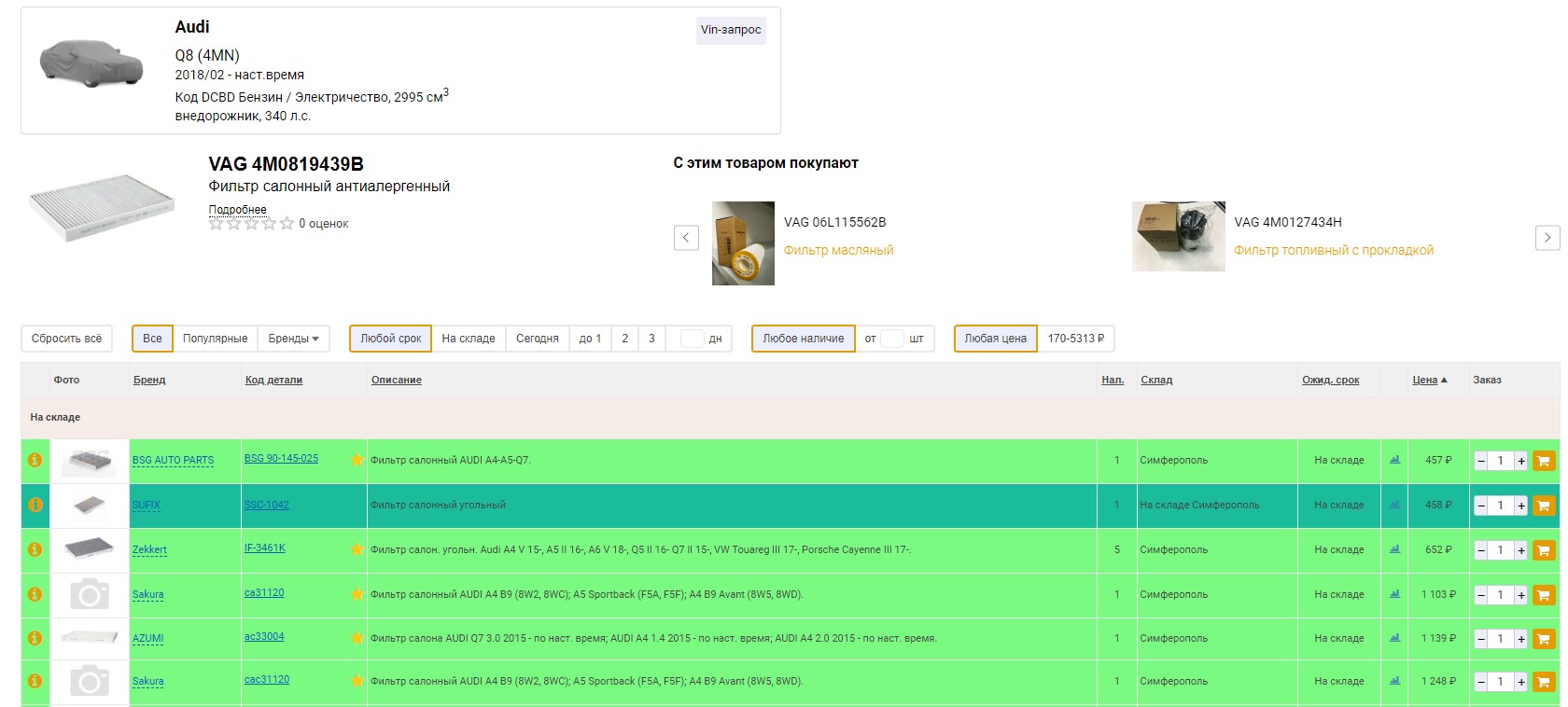
Task: Increase quantity for BSG AUTO PARTS row
Action: point(1520,461)
